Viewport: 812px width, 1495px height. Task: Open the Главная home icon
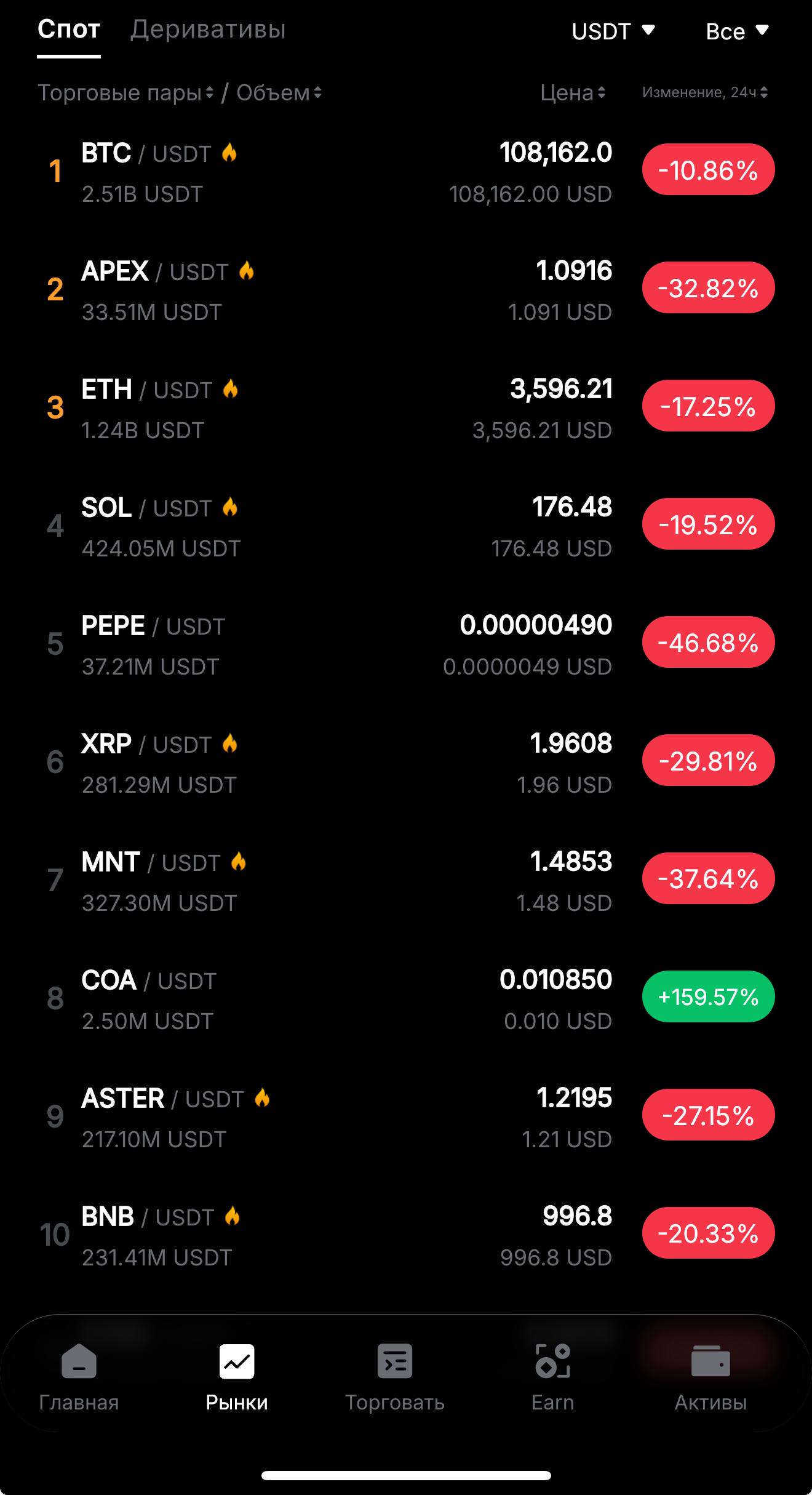click(x=79, y=1361)
